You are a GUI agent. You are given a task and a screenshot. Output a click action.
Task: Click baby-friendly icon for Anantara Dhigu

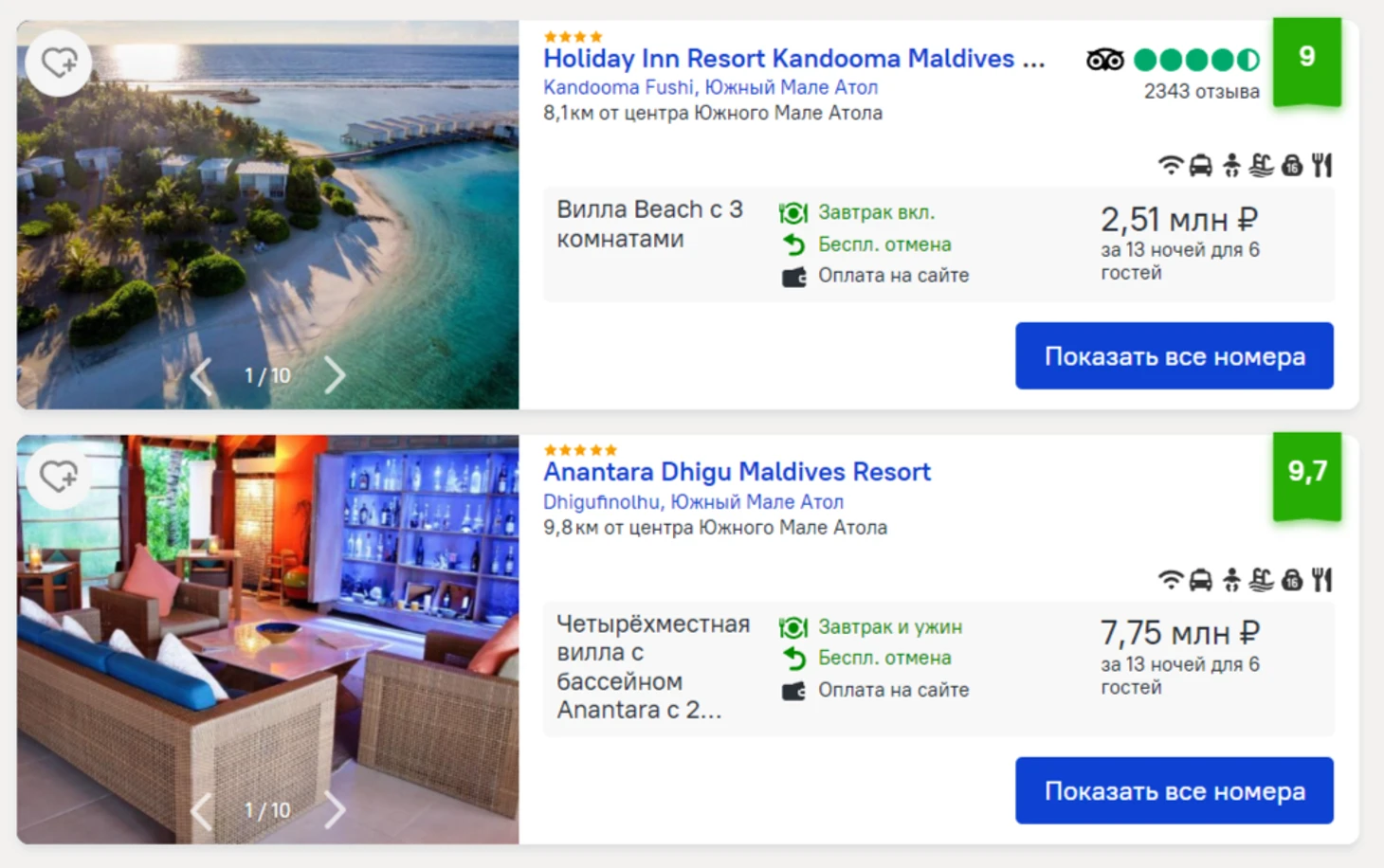[x=1231, y=580]
